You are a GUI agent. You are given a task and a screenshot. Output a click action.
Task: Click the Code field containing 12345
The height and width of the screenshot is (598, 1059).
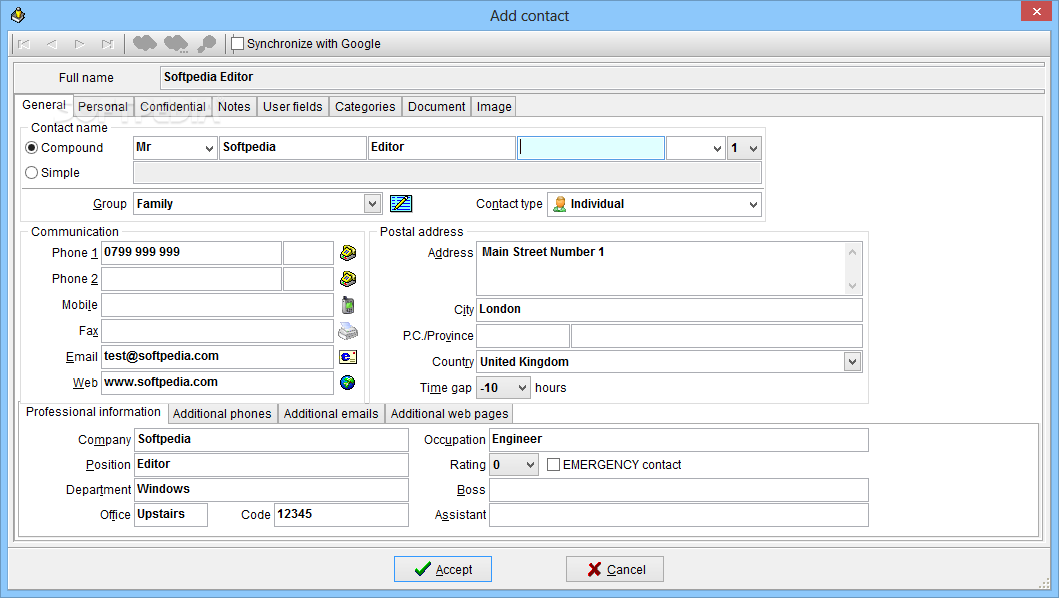(341, 515)
